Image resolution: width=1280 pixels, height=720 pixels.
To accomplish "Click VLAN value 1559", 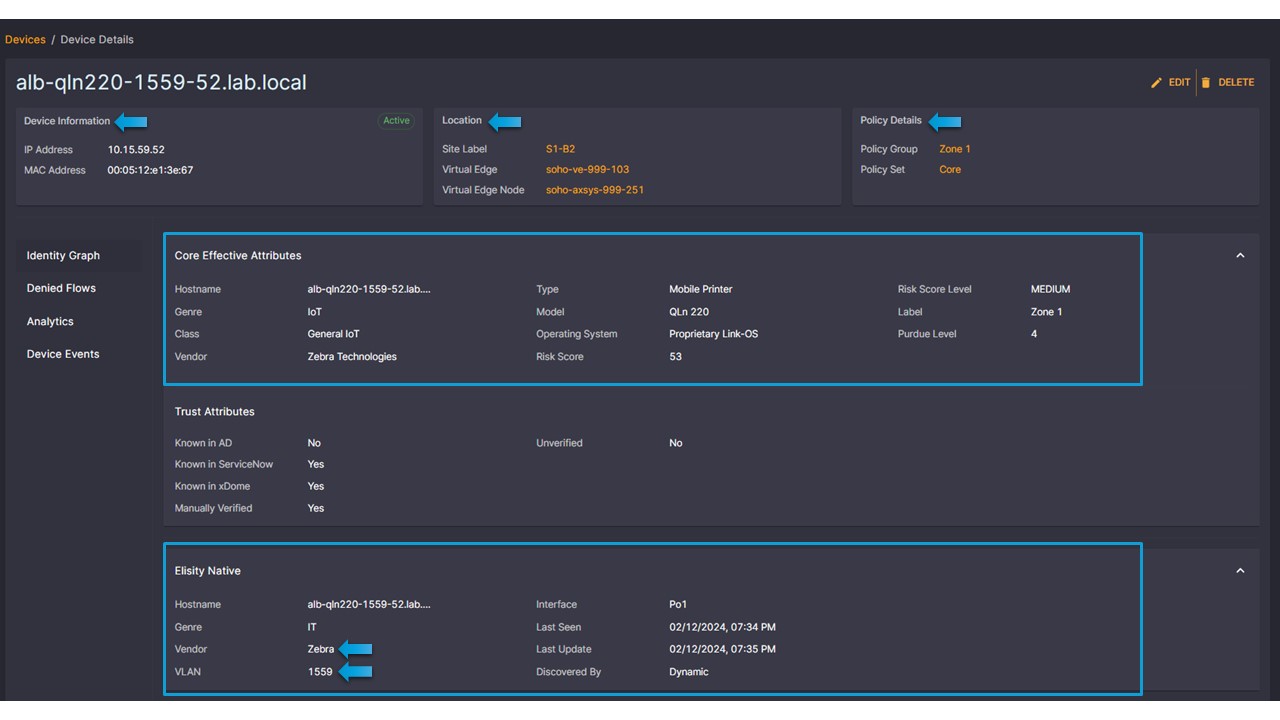I will pyautogui.click(x=320, y=672).
